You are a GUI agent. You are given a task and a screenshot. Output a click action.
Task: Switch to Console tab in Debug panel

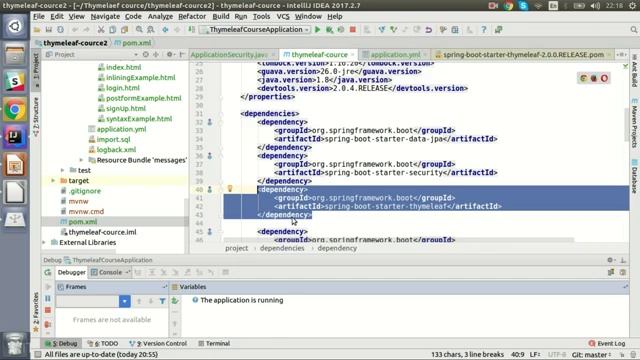point(110,272)
